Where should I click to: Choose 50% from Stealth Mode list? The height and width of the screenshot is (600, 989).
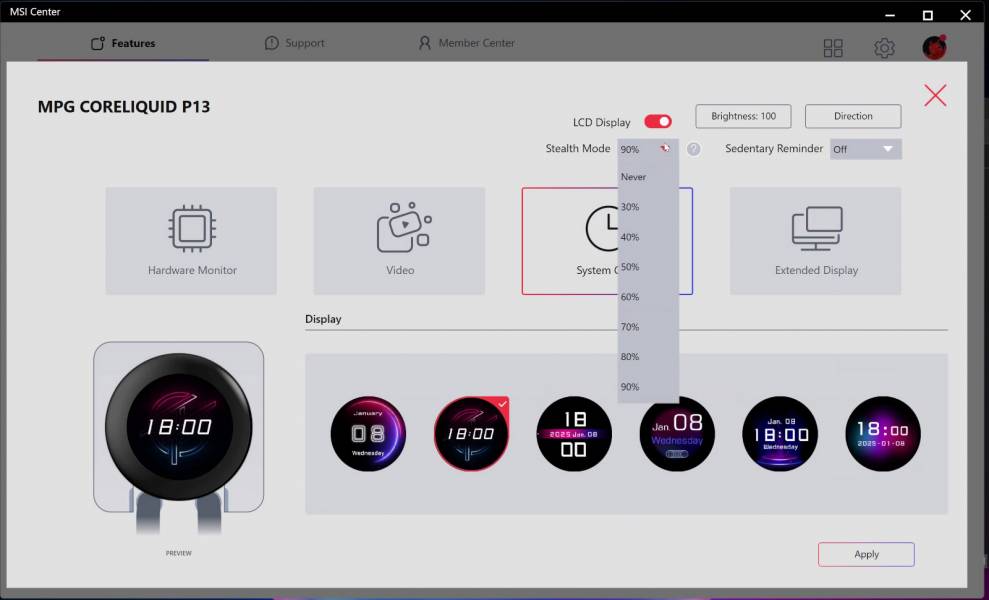point(630,267)
